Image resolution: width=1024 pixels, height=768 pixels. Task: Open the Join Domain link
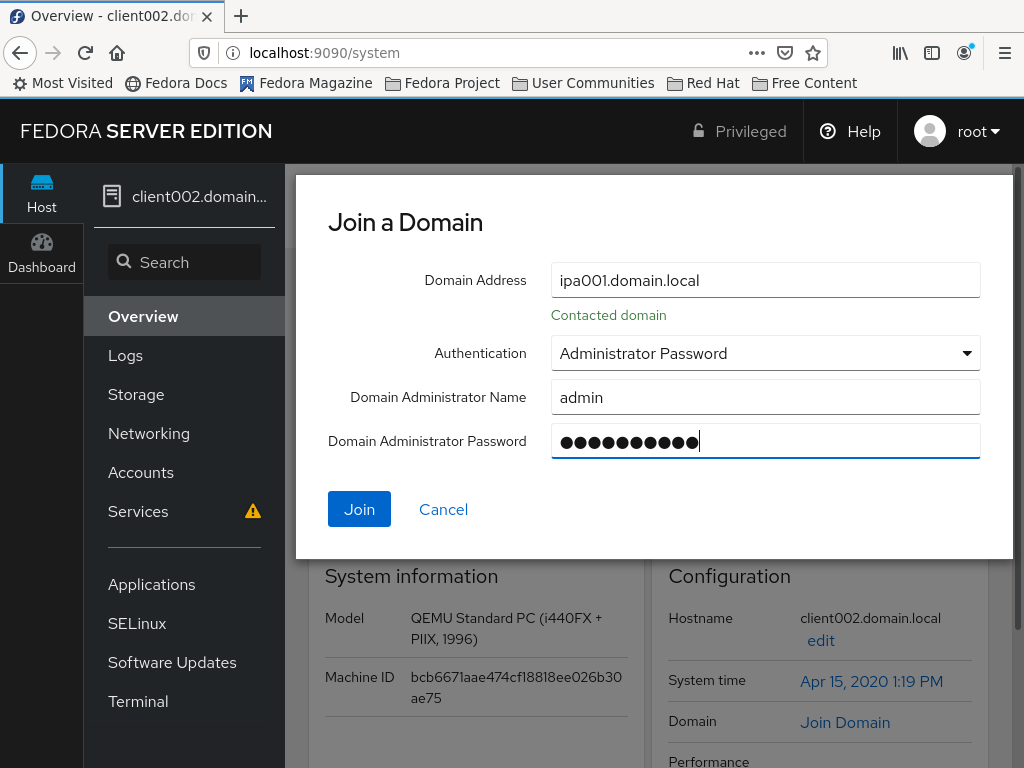[x=845, y=722]
